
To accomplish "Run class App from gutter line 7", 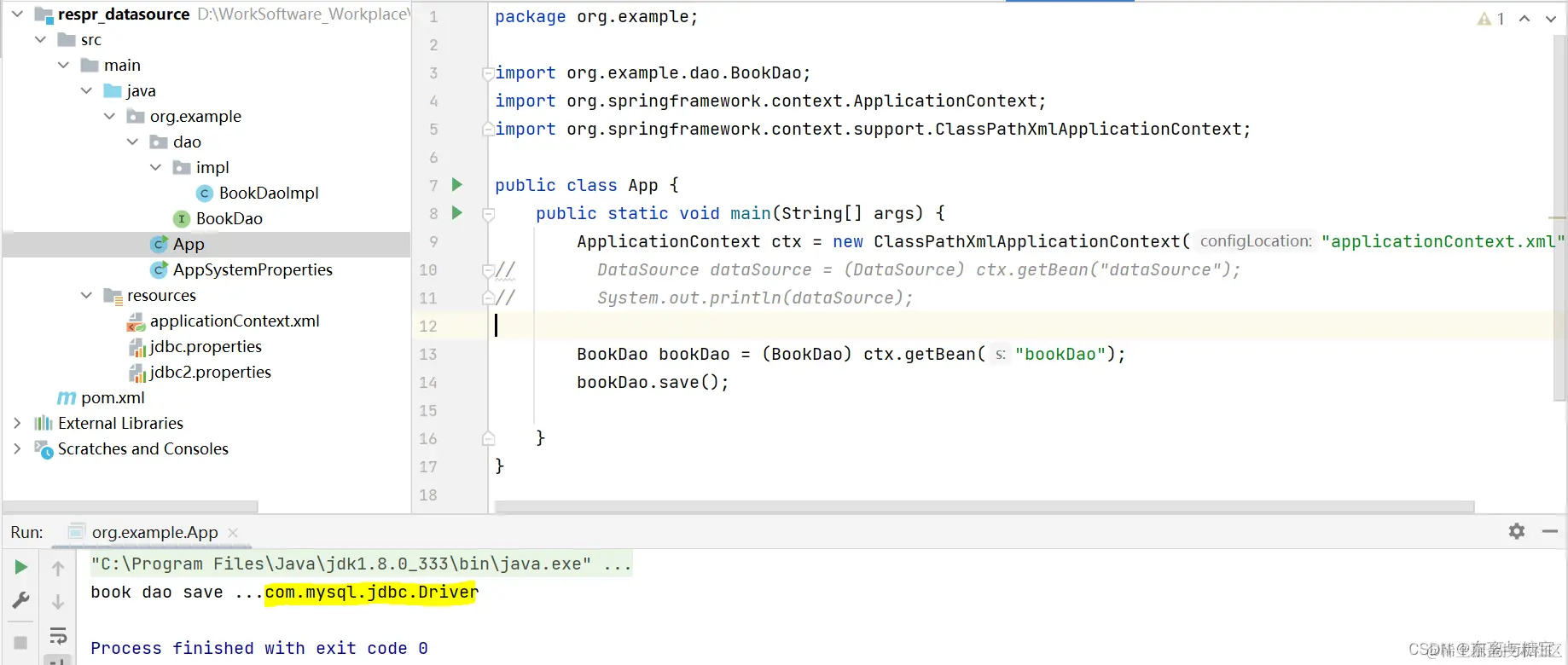I will [x=457, y=185].
